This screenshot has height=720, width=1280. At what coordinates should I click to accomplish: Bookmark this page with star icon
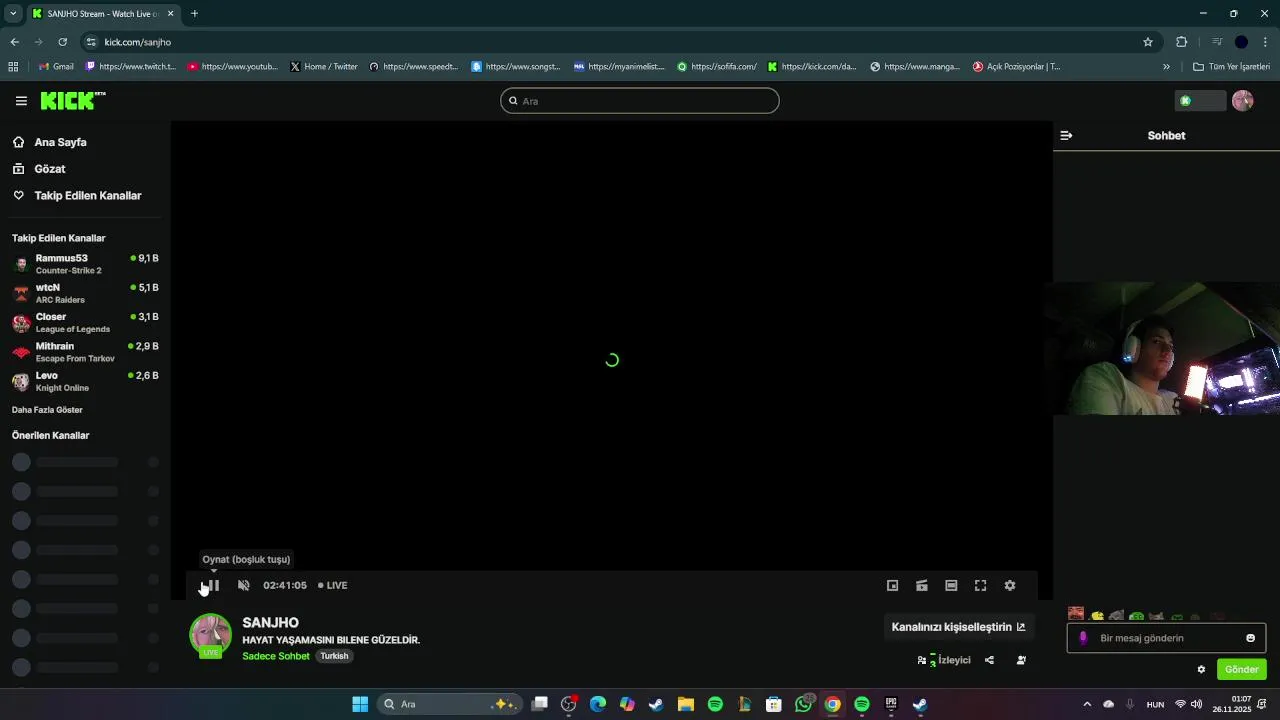tap(1148, 42)
